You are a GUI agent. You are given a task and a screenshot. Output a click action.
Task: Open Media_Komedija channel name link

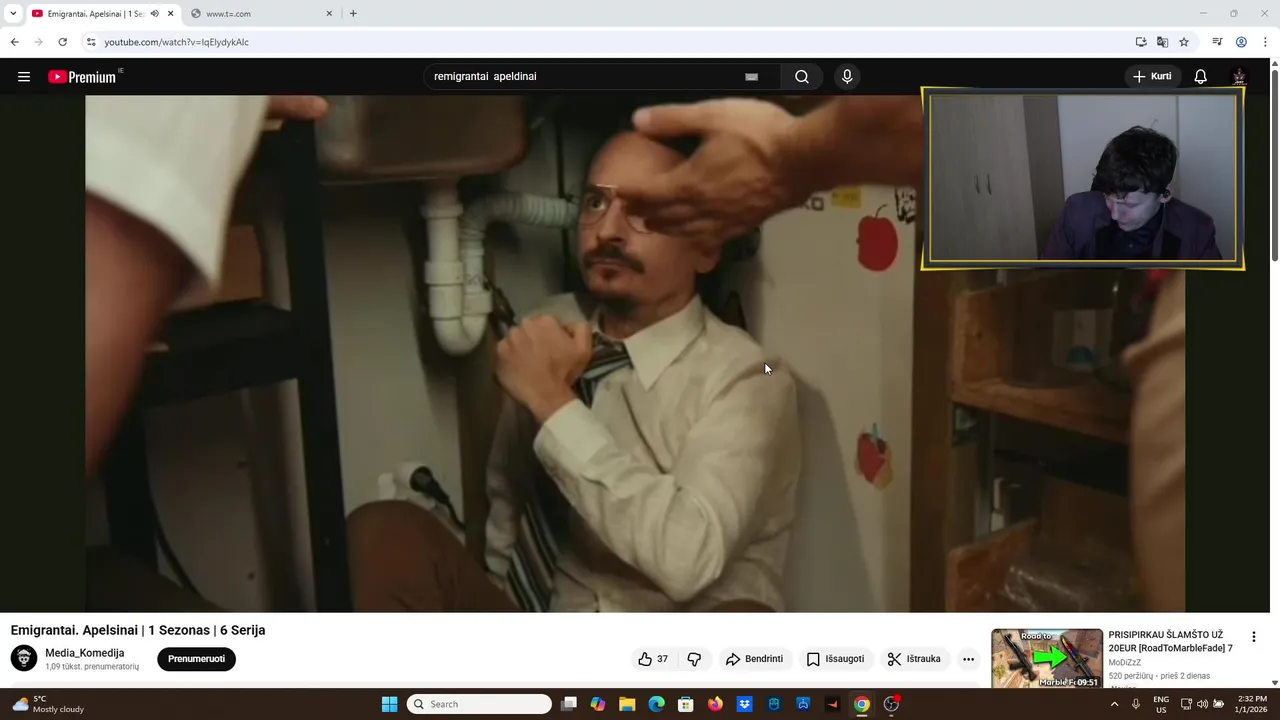[x=85, y=653]
